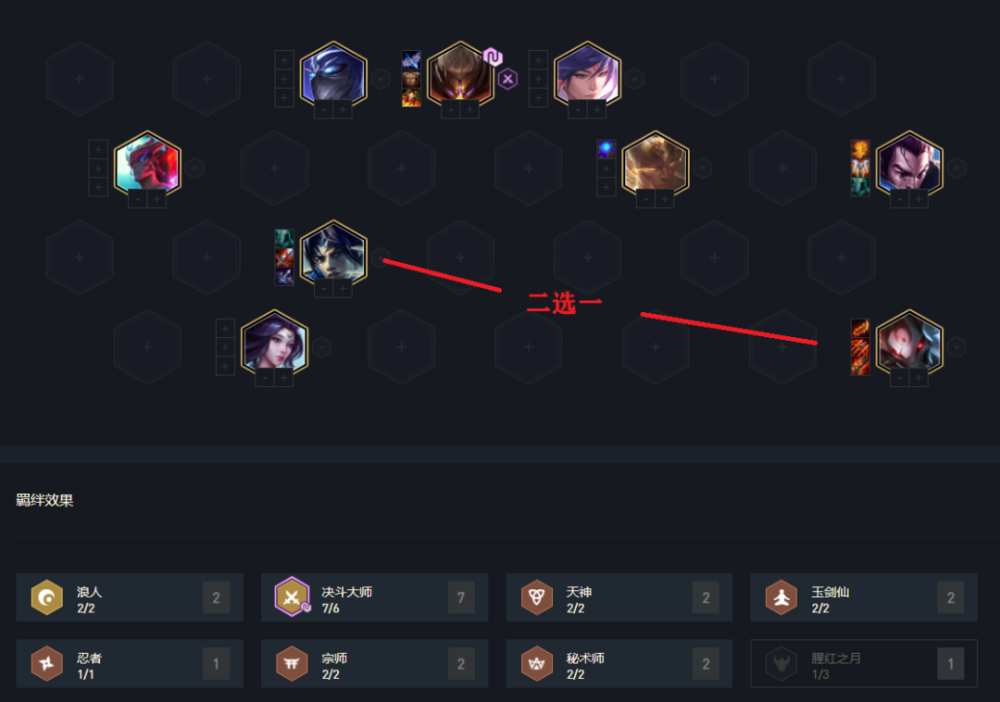Click the 决斗大师 trait icon
This screenshot has height=702, width=1000.
tap(291, 597)
